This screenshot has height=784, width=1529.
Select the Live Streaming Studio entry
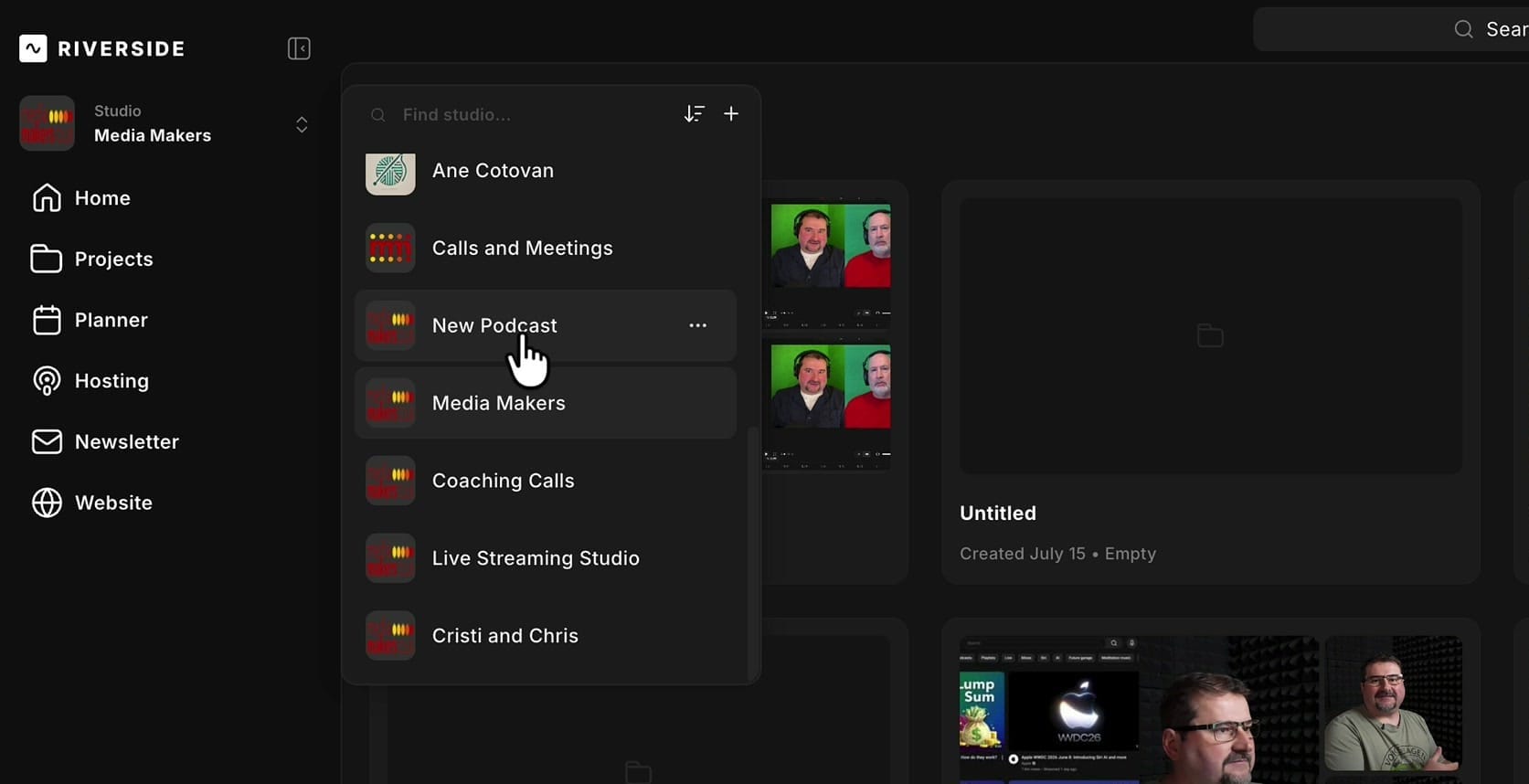coord(546,558)
